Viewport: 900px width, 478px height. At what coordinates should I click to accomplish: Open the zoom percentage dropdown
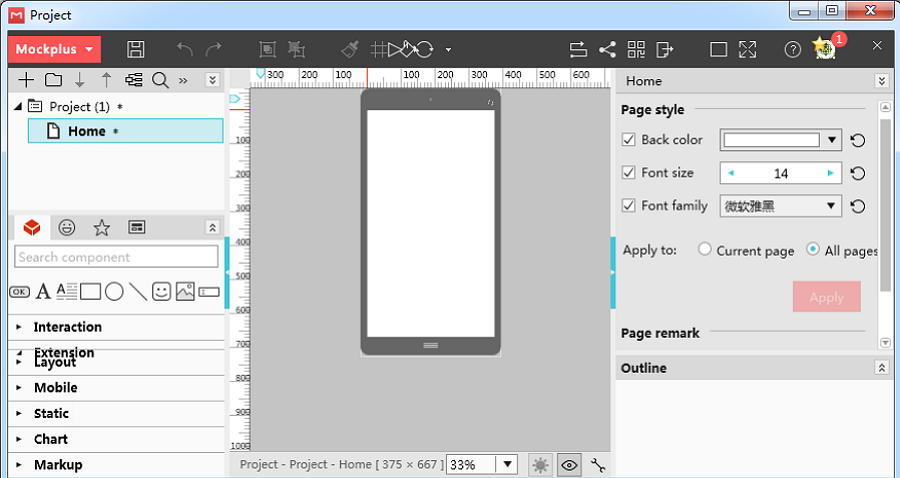[x=507, y=465]
